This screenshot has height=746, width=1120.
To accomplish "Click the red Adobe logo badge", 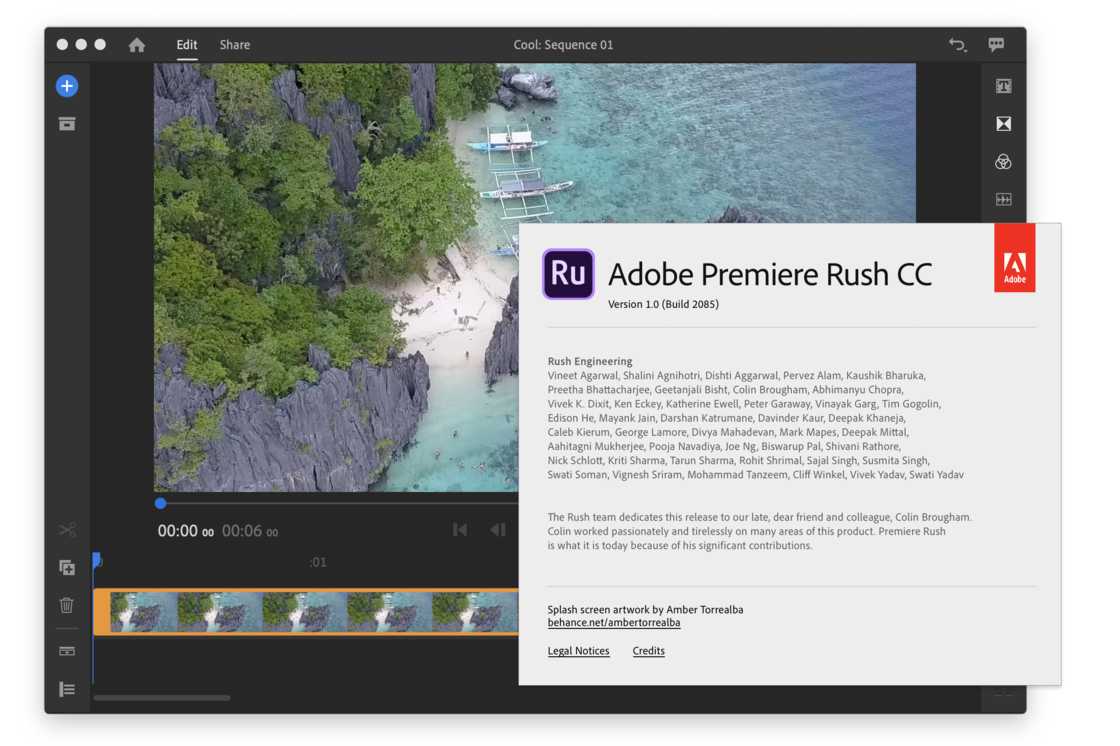I will pos(1014,258).
